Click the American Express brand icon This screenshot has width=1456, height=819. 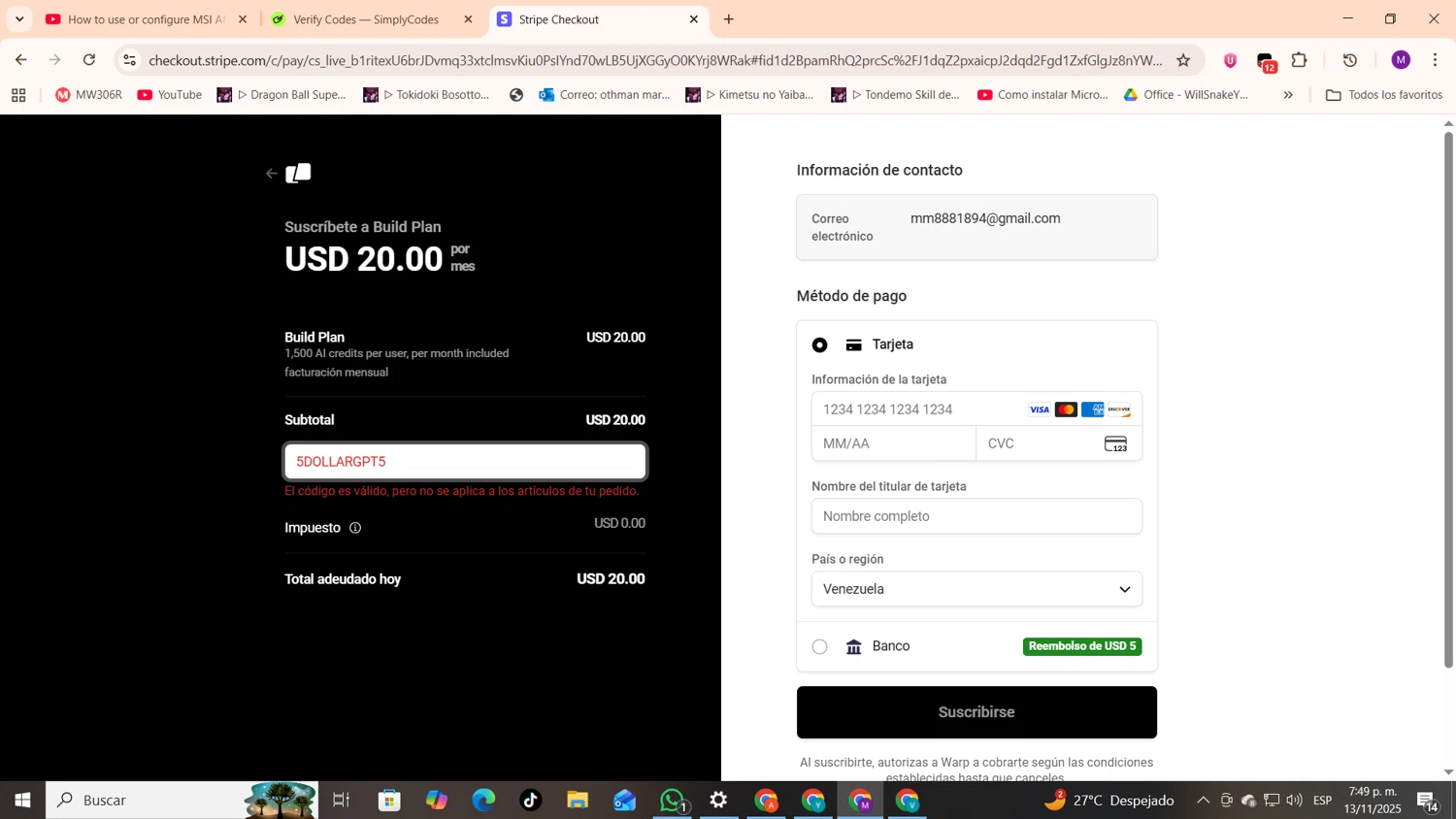click(1092, 409)
